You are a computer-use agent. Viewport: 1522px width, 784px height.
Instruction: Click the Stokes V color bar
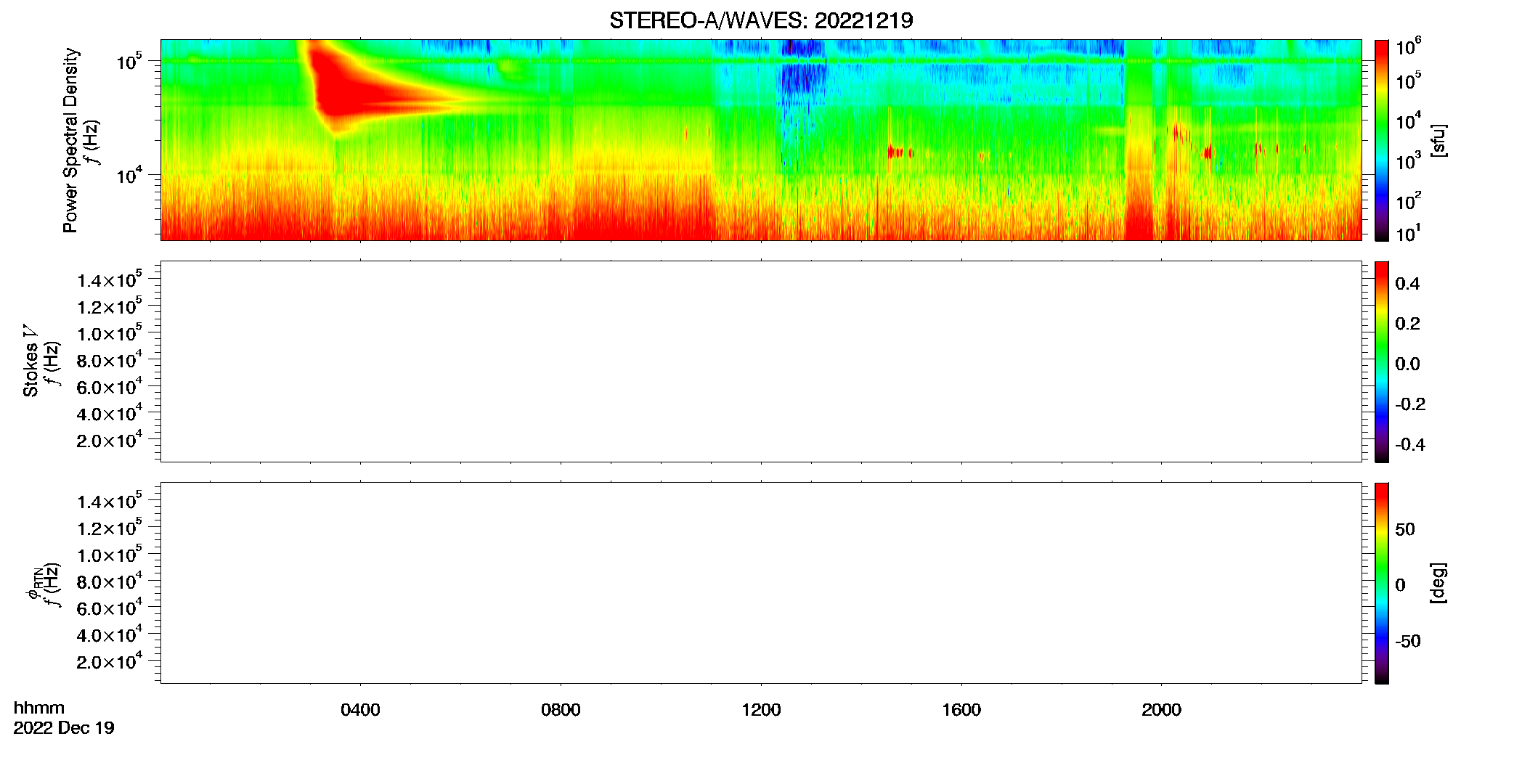[1382, 362]
